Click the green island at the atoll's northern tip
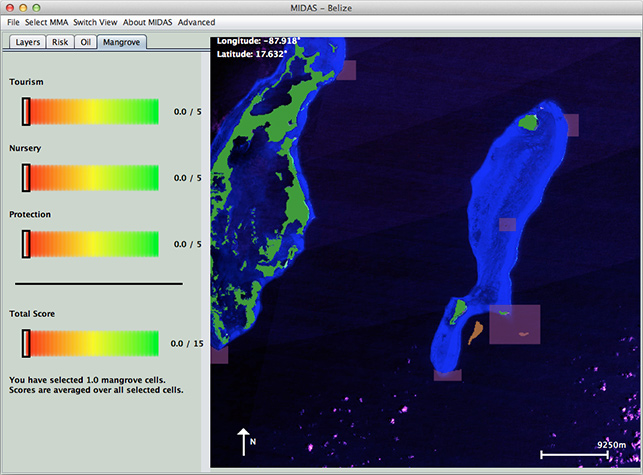Screen dimensions: 643x475 click(x=530, y=123)
